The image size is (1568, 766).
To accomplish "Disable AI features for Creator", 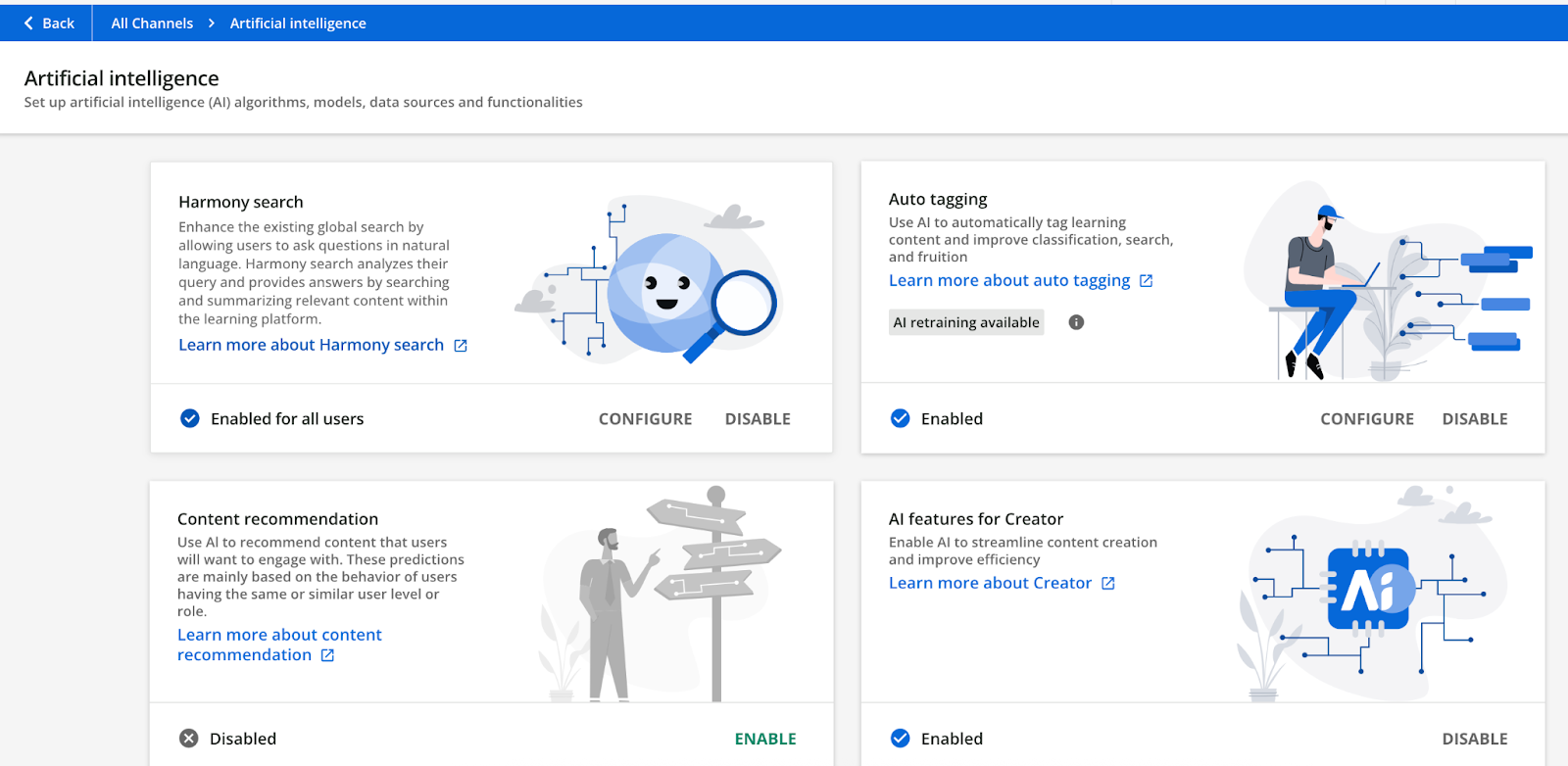I will point(1474,739).
